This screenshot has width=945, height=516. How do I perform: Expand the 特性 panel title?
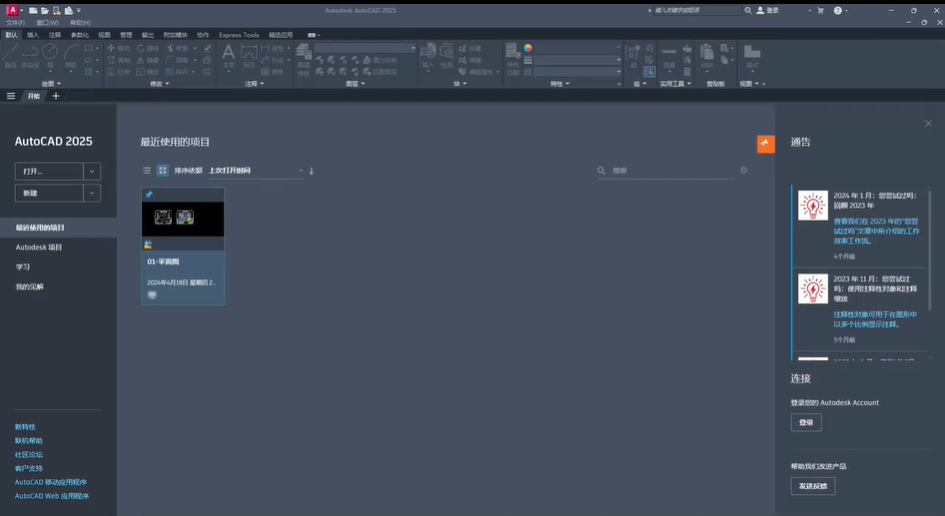[x=559, y=84]
